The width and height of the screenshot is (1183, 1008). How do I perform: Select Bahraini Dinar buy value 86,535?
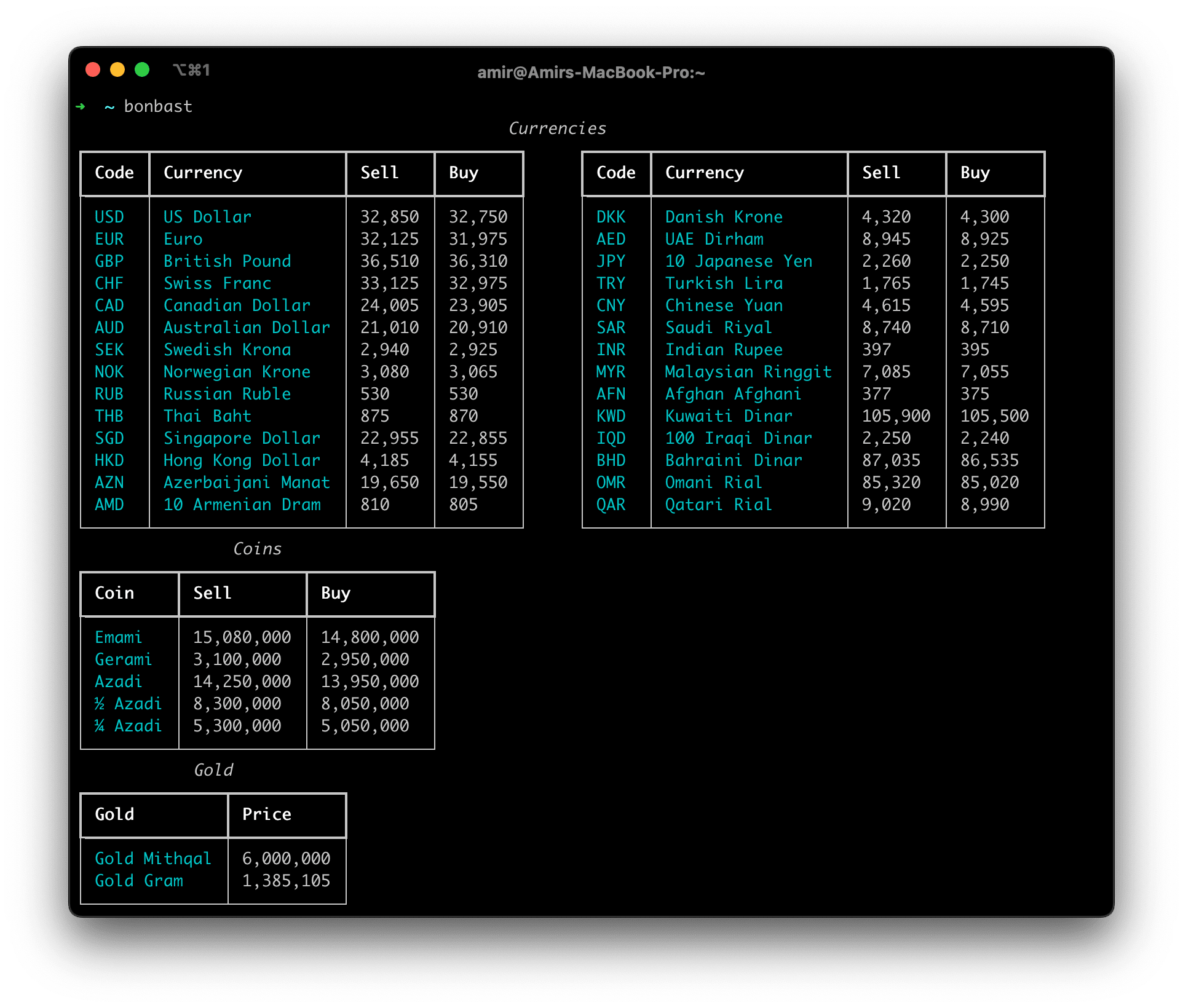click(x=990, y=460)
